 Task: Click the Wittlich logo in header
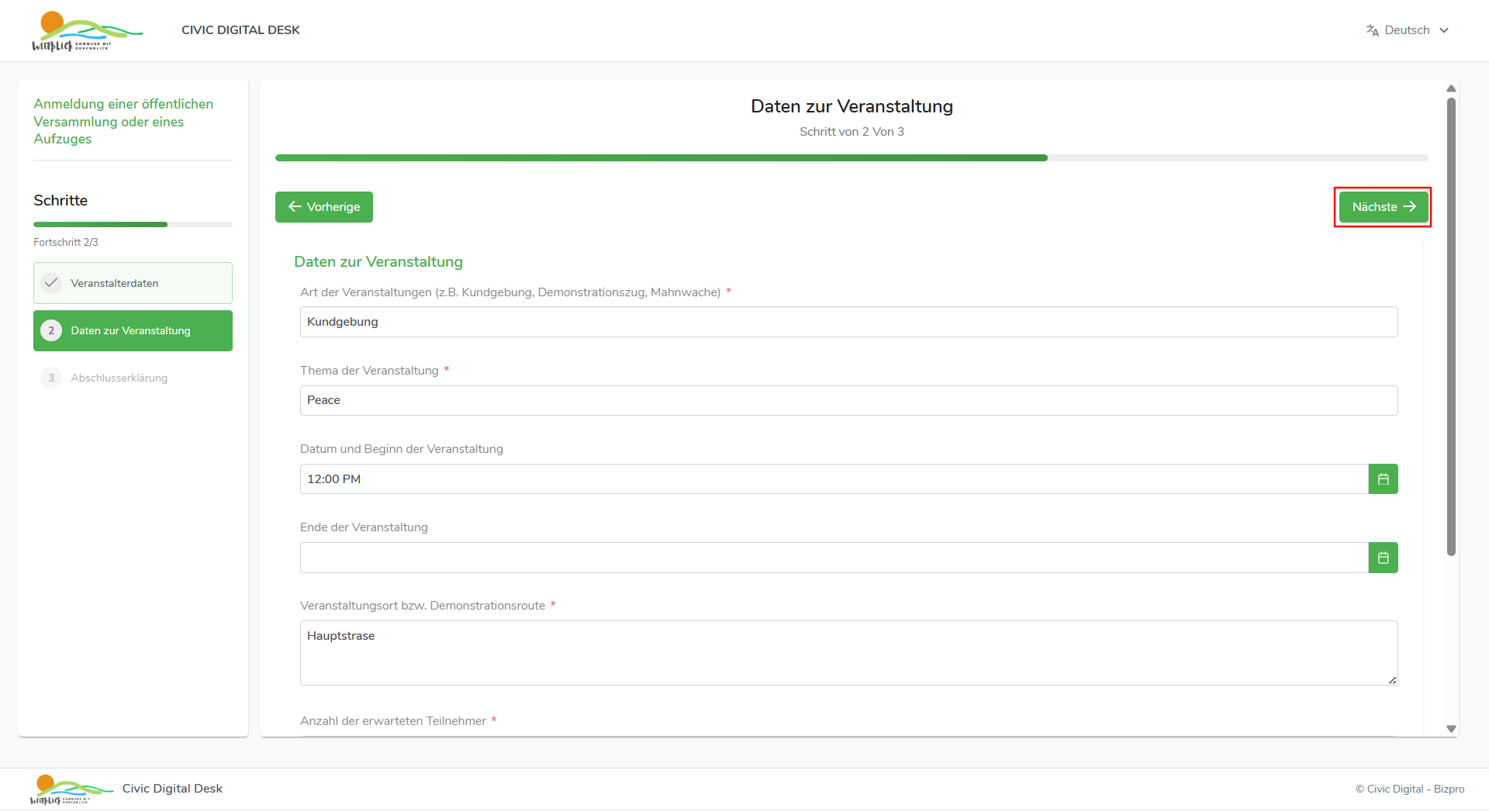coord(85,31)
